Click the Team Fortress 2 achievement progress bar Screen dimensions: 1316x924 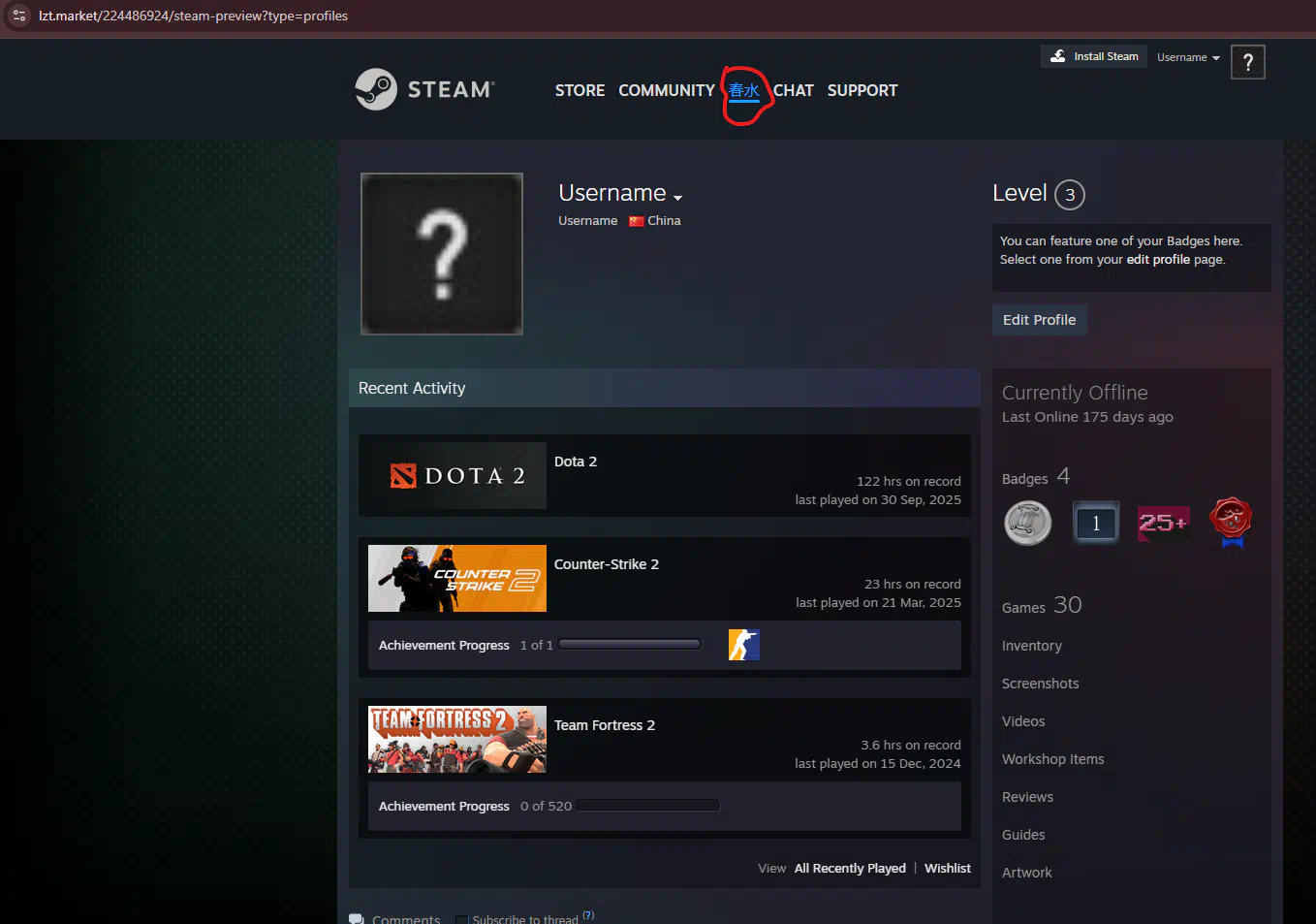[x=648, y=805]
